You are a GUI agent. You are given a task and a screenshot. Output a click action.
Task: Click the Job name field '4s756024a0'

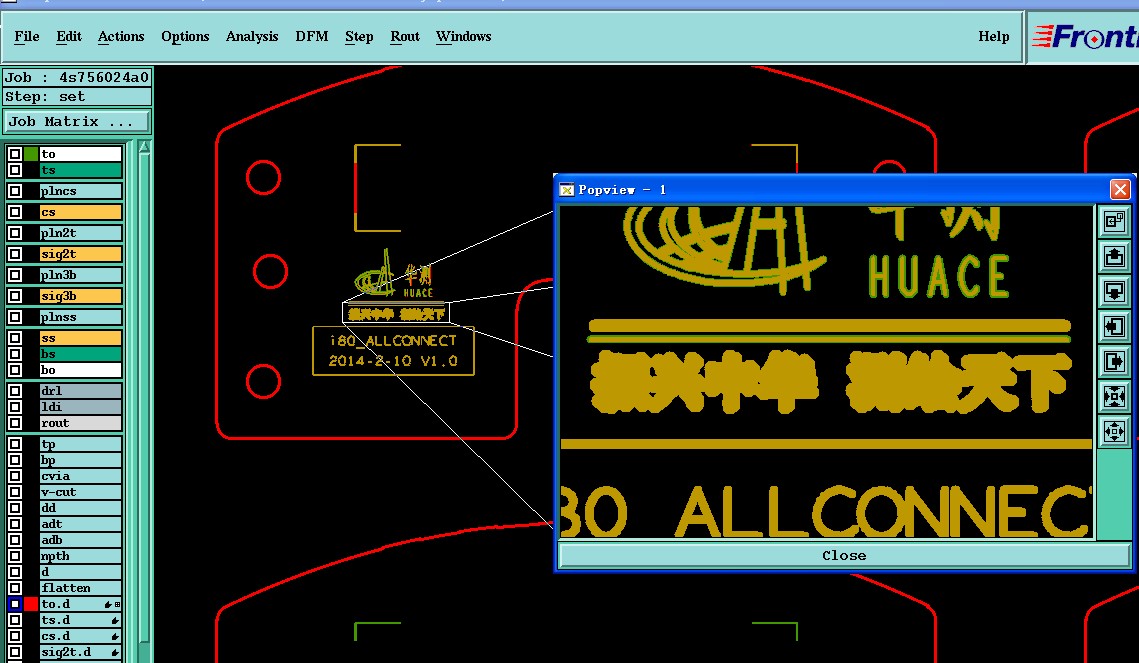click(x=77, y=78)
